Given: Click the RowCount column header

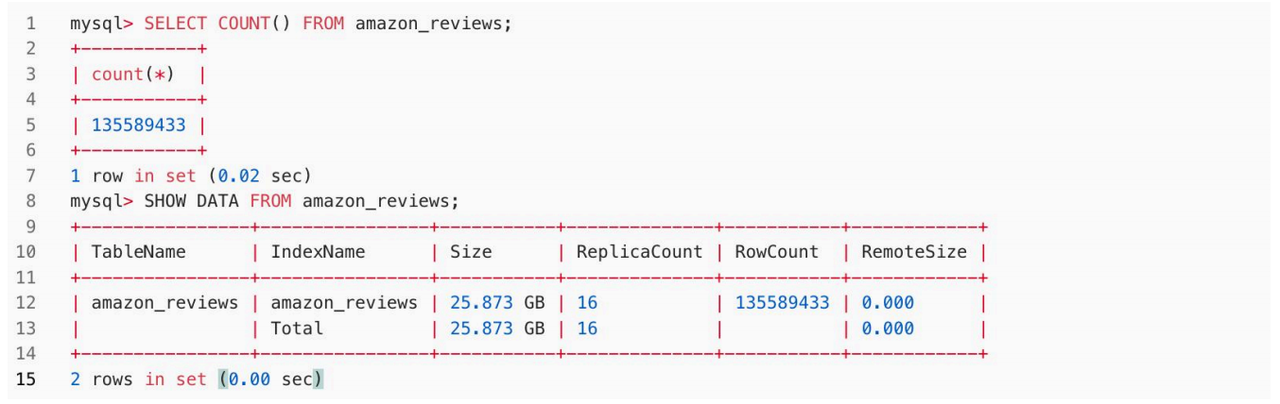Looking at the screenshot, I should tap(777, 252).
